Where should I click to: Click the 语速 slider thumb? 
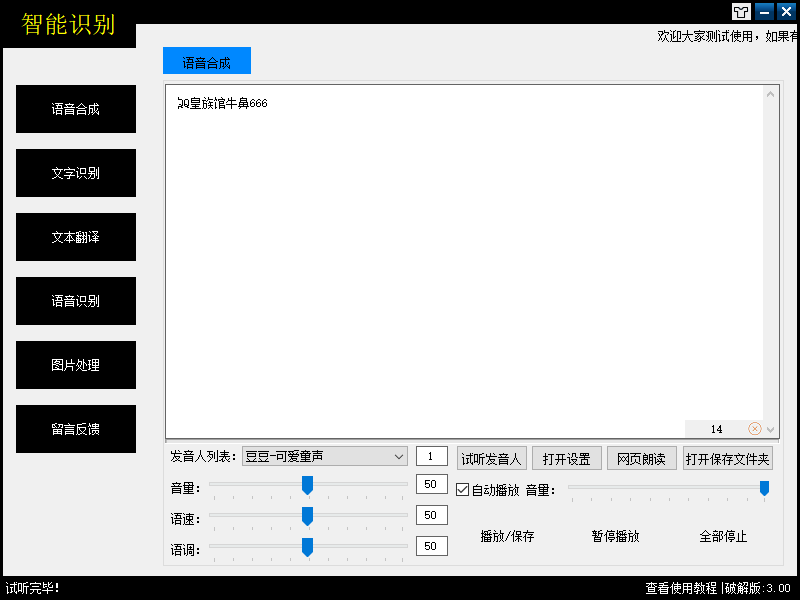(x=307, y=516)
